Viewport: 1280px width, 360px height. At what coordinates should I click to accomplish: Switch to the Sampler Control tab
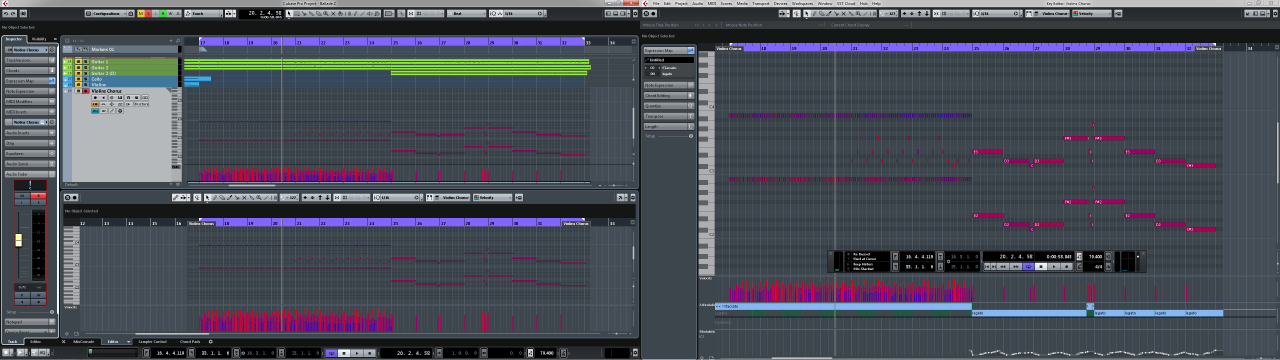153,341
